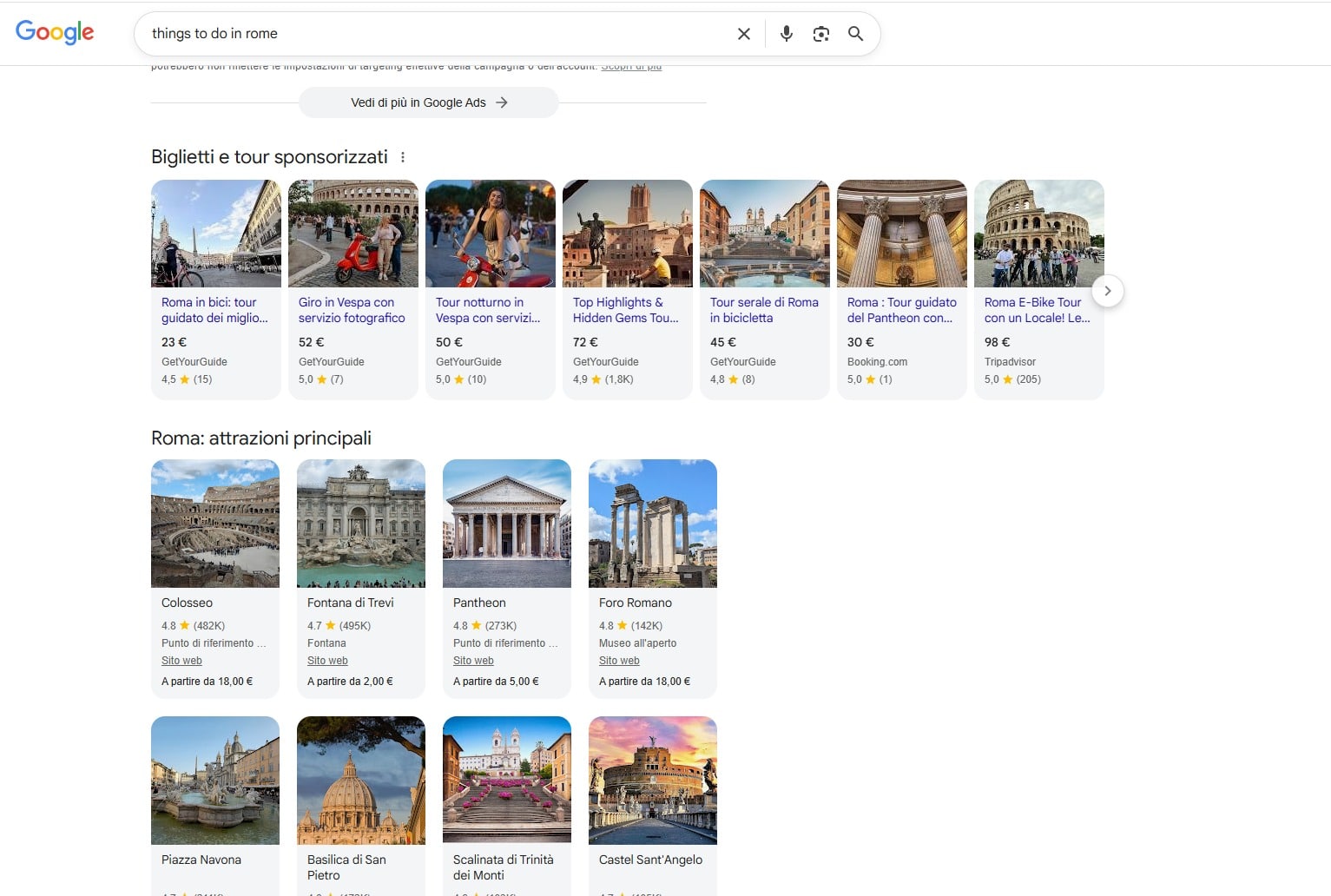
Task: Select Roma E-Bike Tour from Tripadvisor
Action: [1037, 310]
